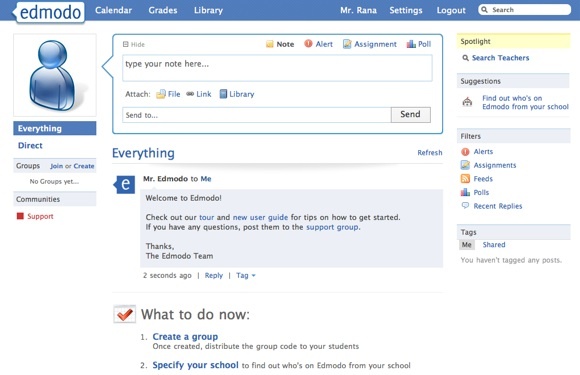580x375 pixels.
Task: Open the Calendar menu
Action: tap(113, 10)
